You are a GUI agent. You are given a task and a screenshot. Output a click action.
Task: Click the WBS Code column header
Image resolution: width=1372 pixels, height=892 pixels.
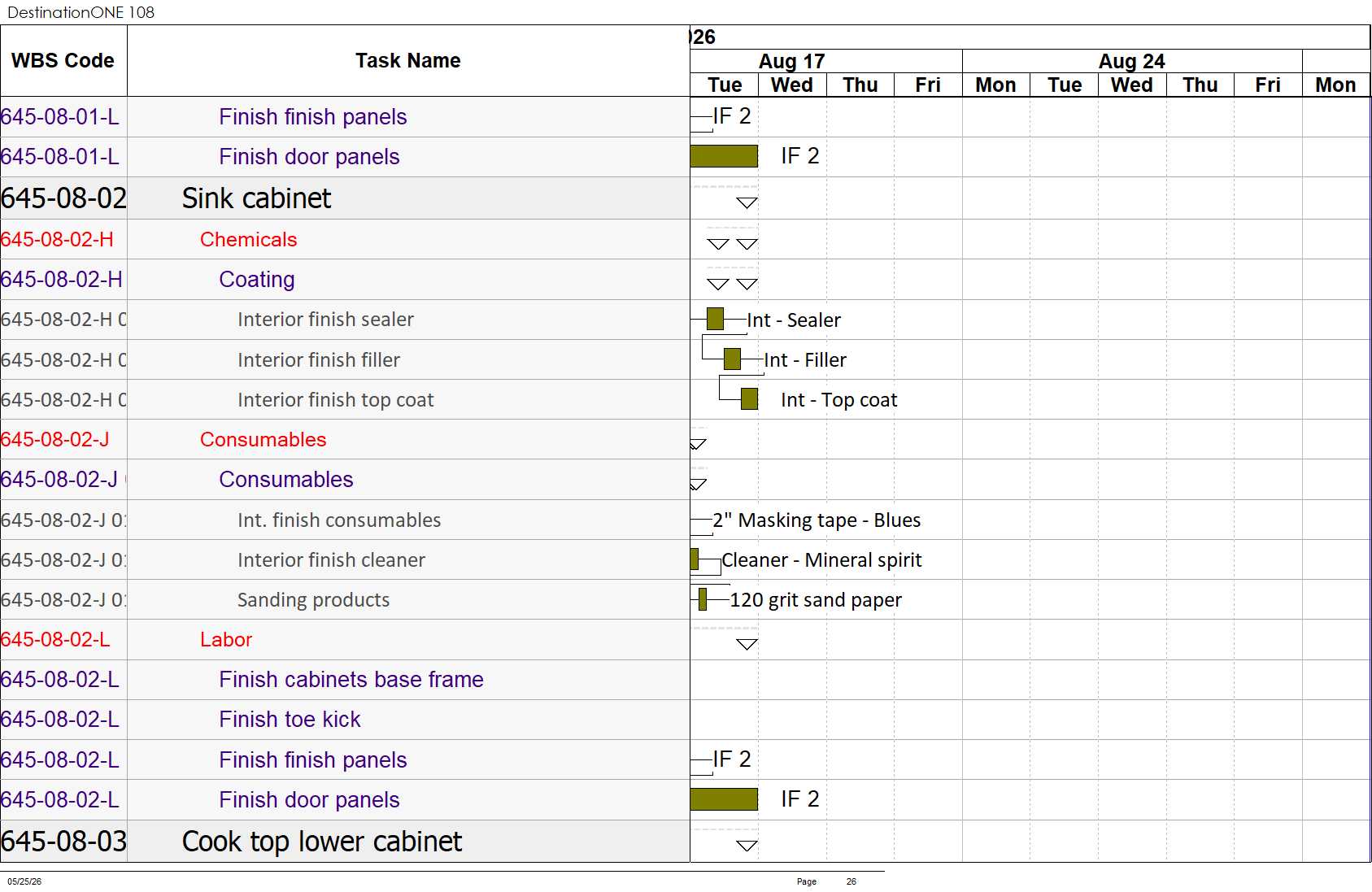pos(63,61)
